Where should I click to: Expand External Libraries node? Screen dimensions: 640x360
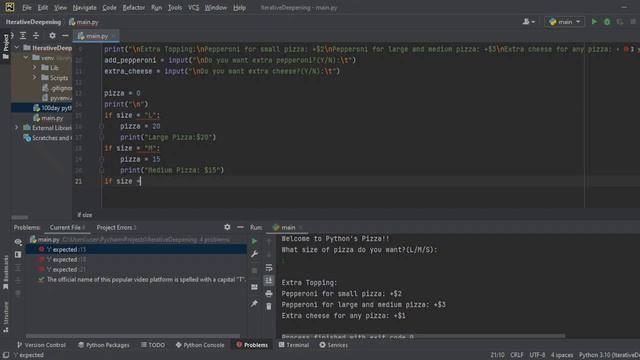point(17,128)
